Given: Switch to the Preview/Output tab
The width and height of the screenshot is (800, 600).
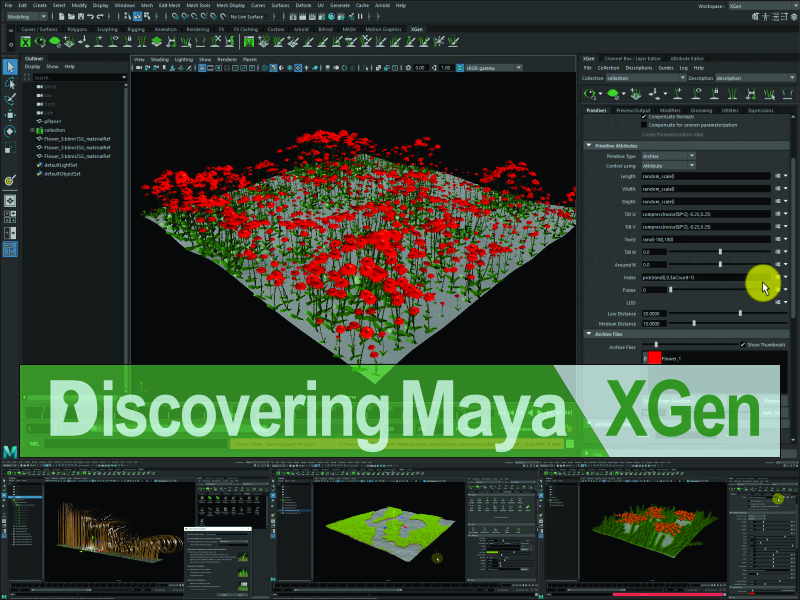Looking at the screenshot, I should point(633,110).
